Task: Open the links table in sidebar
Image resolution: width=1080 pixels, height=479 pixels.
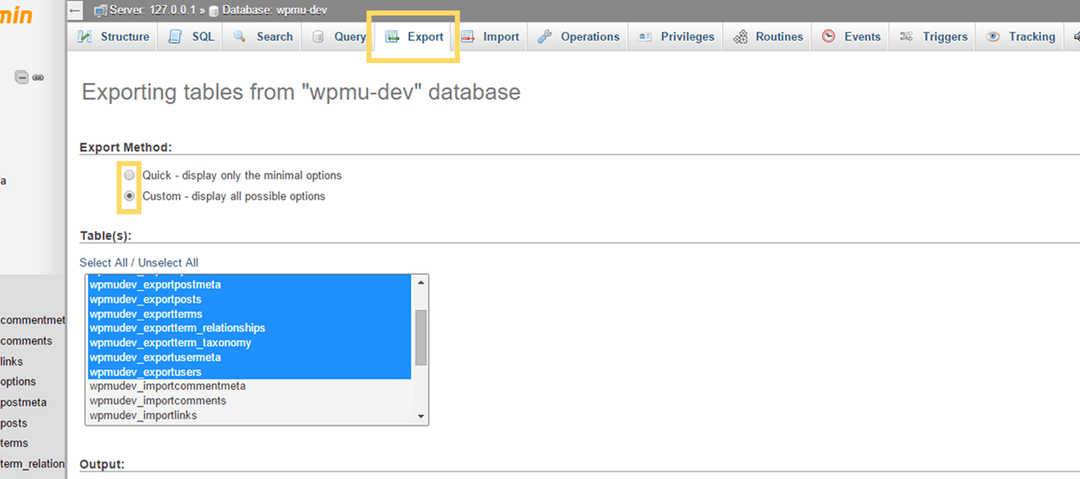Action: click(12, 361)
